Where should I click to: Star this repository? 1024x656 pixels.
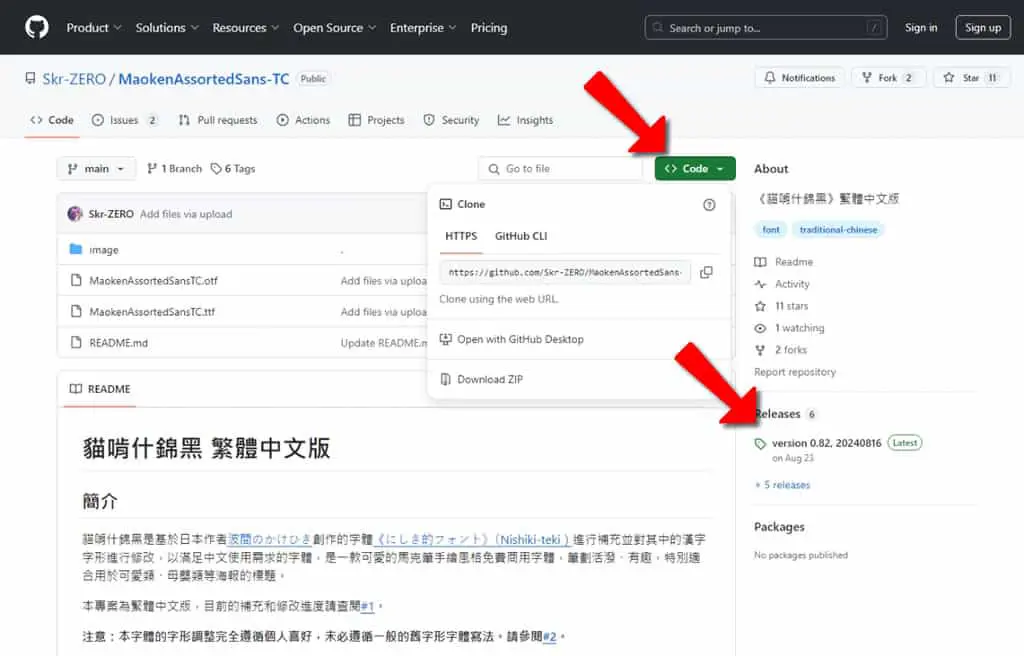click(972, 78)
